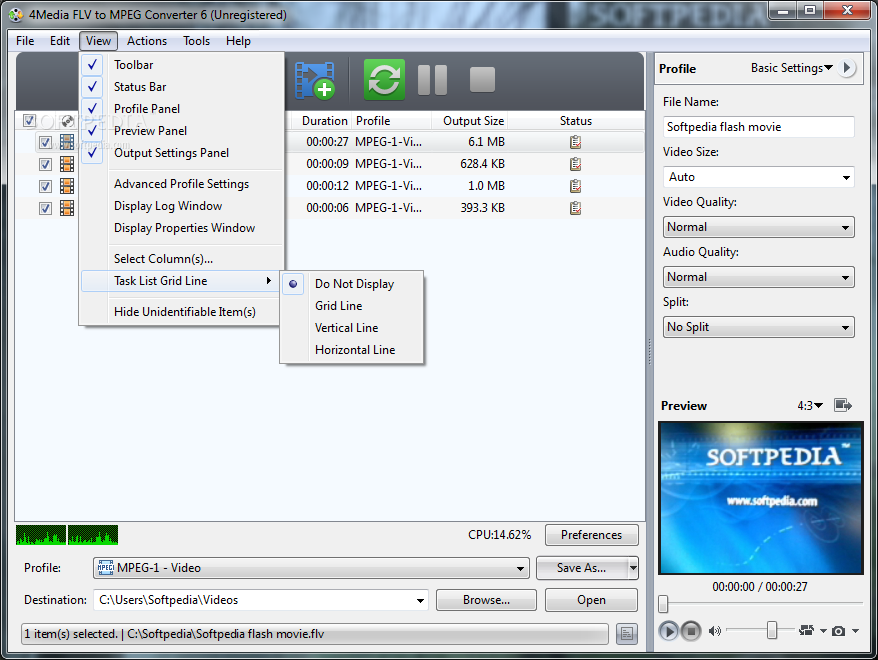Uncheck checkbox of 393.3 KB file row
The height and width of the screenshot is (660, 878).
45,208
